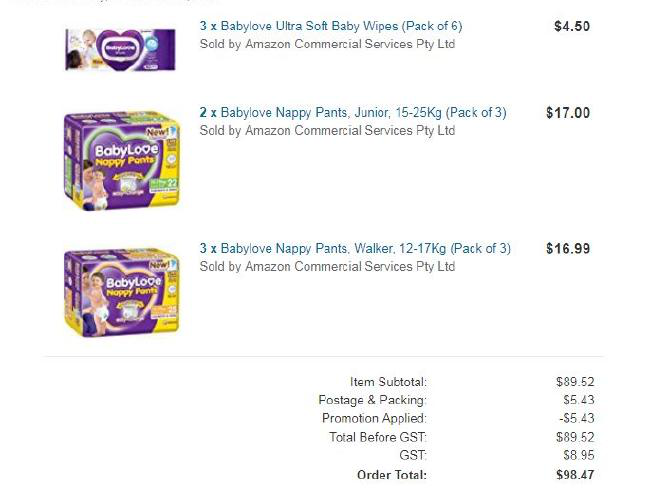Screen dimensions: 650x488
Task: Select the $4.50 wipes price
Action: tap(572, 27)
